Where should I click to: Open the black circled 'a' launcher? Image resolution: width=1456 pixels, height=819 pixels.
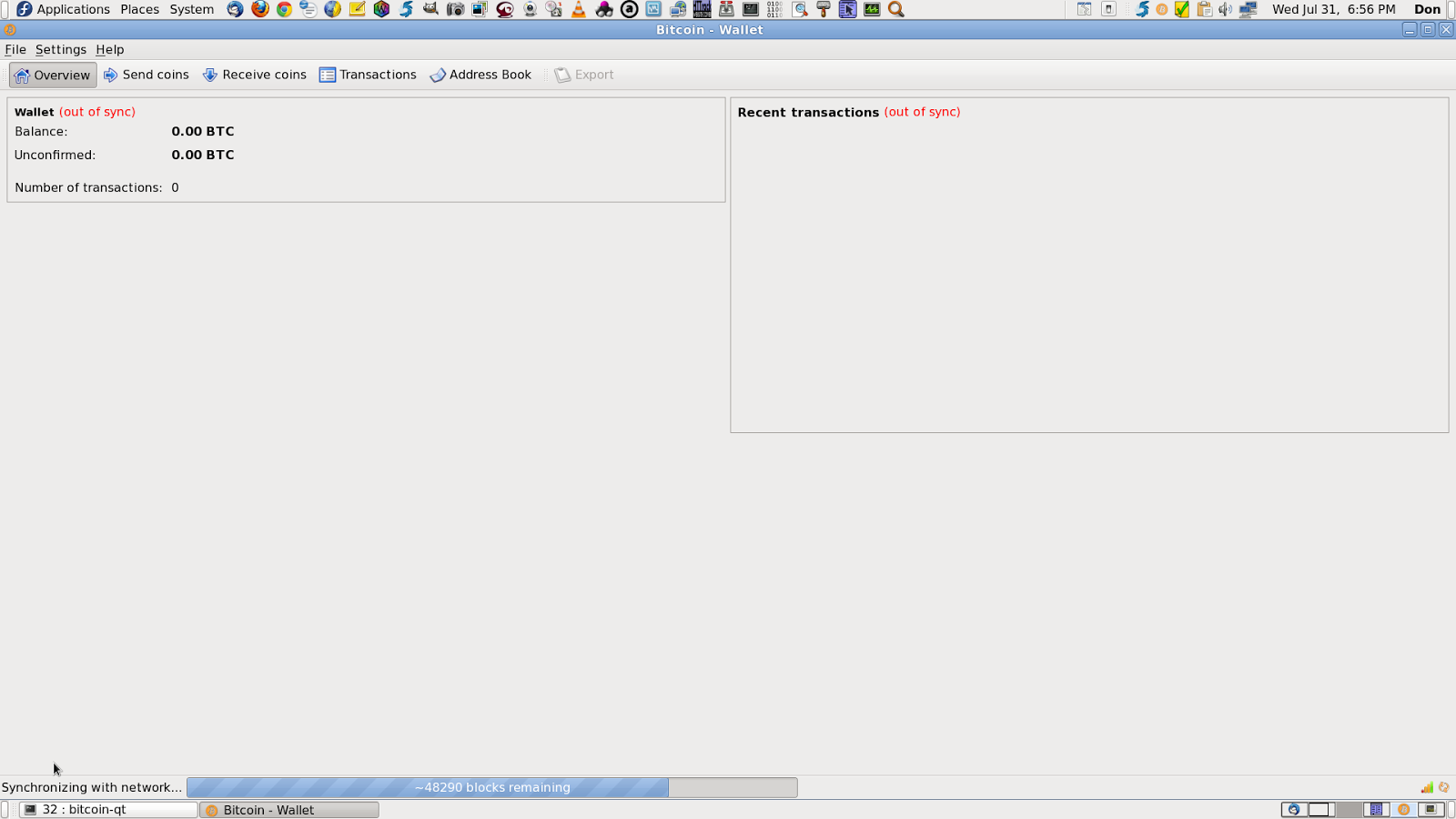click(x=629, y=9)
